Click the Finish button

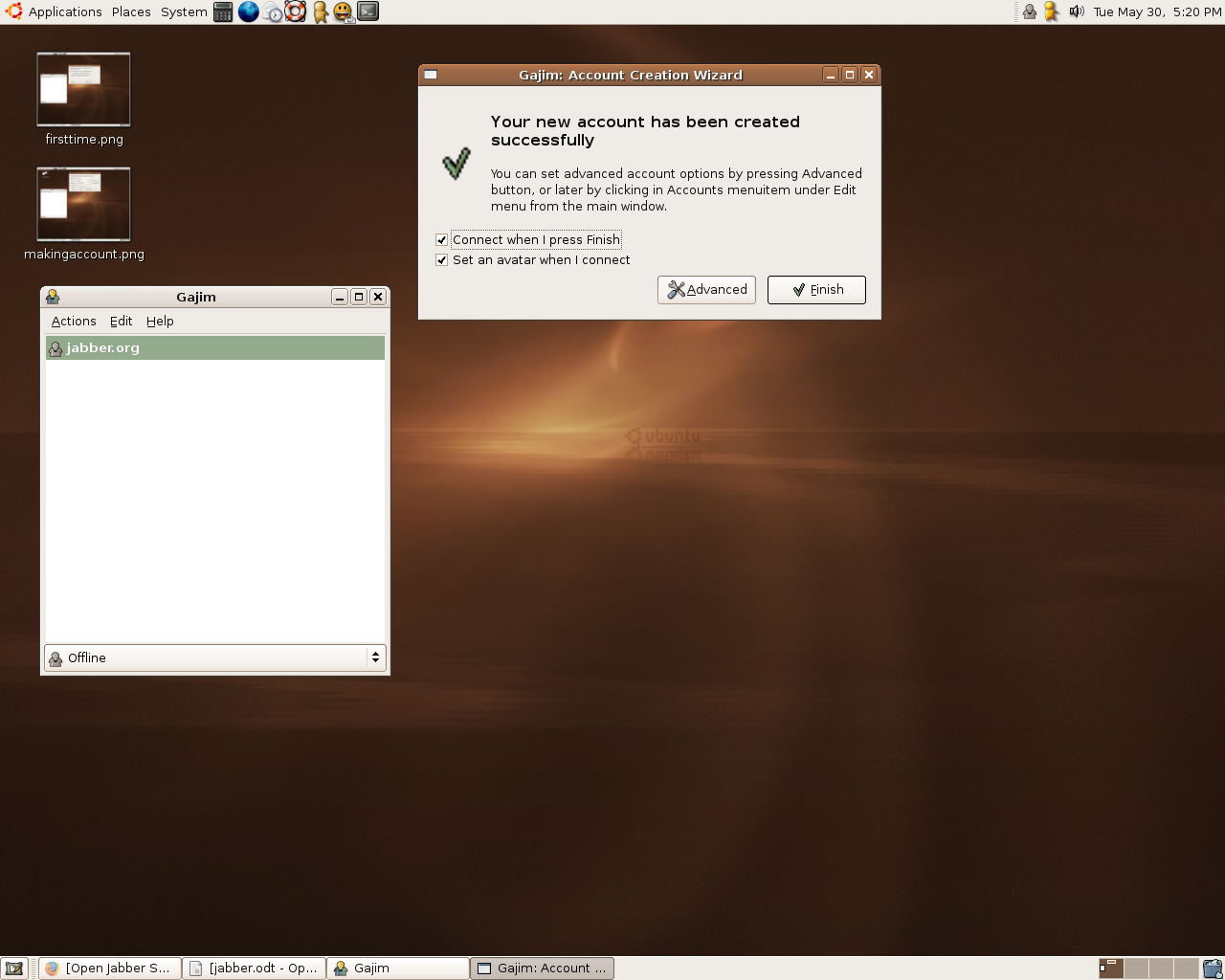(x=816, y=290)
